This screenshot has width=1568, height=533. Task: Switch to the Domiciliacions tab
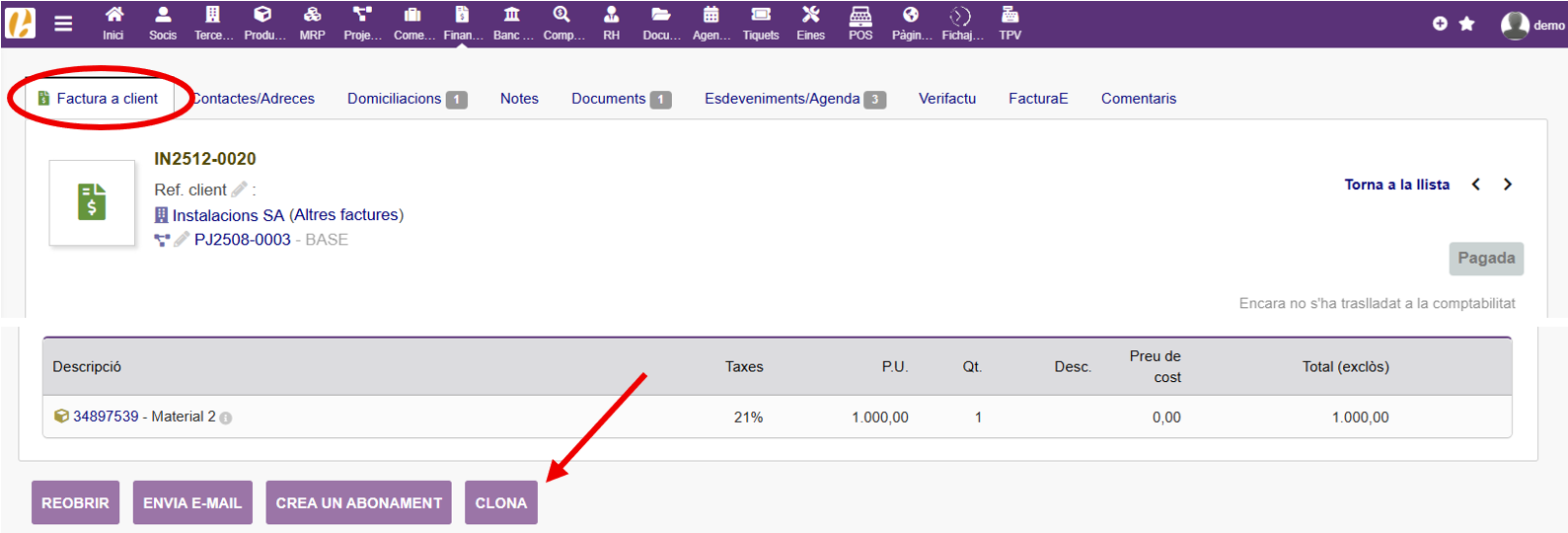click(395, 99)
